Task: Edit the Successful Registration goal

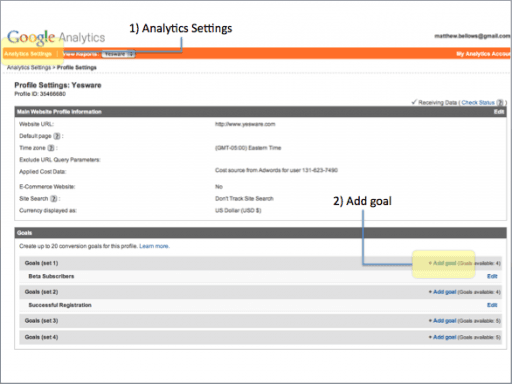Action: [492, 305]
